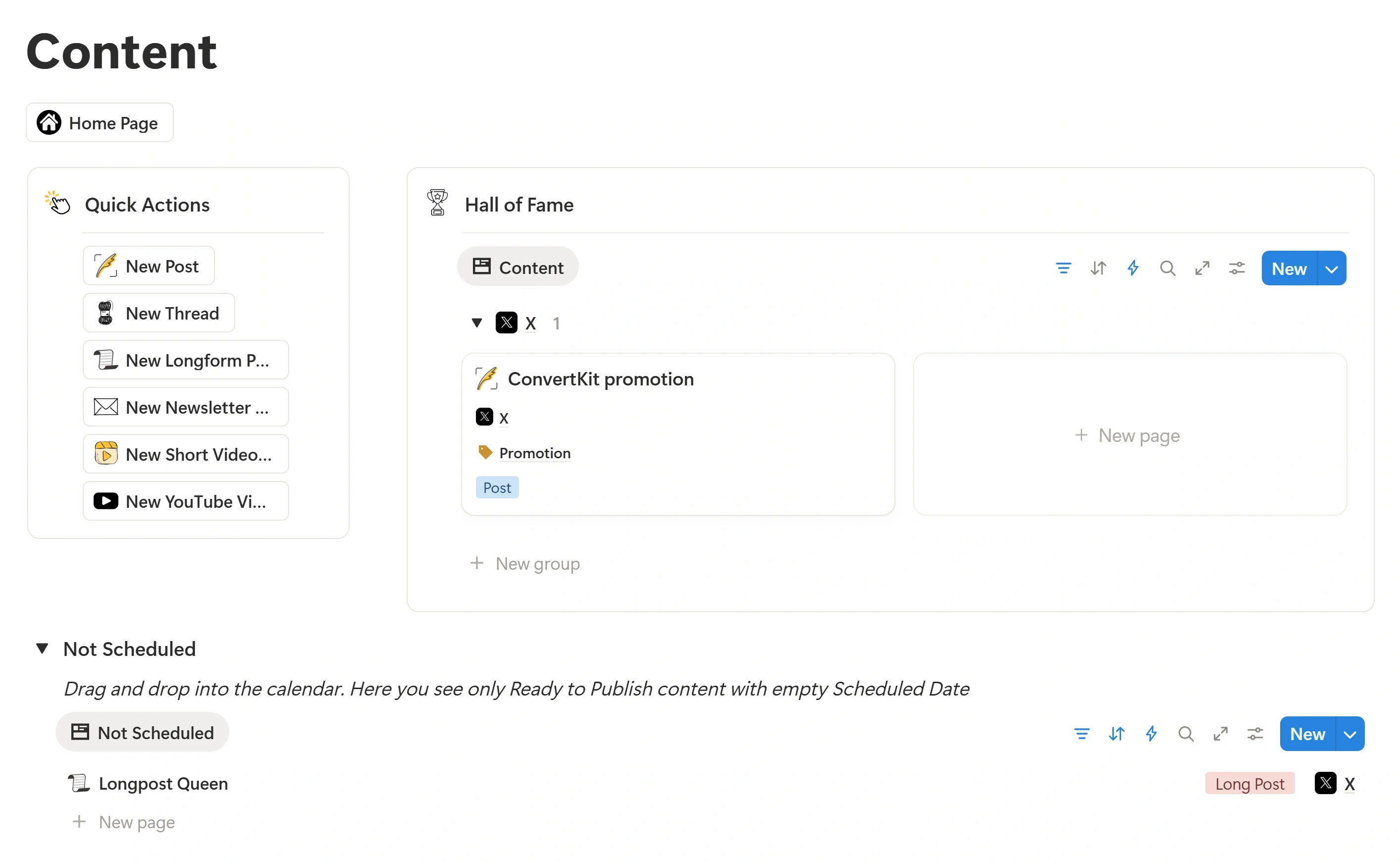1400x862 pixels.
Task: Open New YouTube Video quick action
Action: tap(185, 501)
